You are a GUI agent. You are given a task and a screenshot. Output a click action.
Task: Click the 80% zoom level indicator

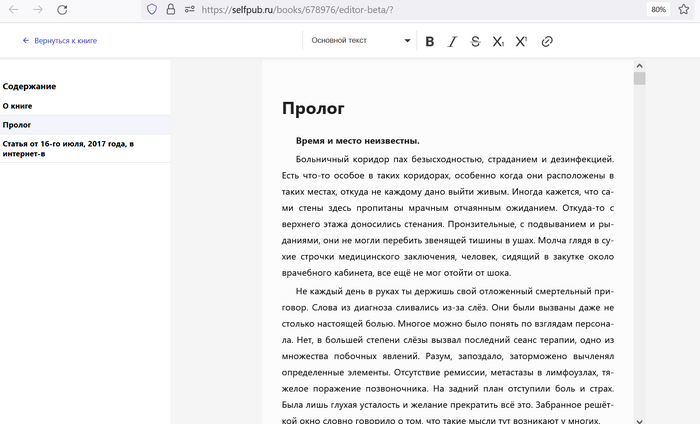tap(659, 9)
